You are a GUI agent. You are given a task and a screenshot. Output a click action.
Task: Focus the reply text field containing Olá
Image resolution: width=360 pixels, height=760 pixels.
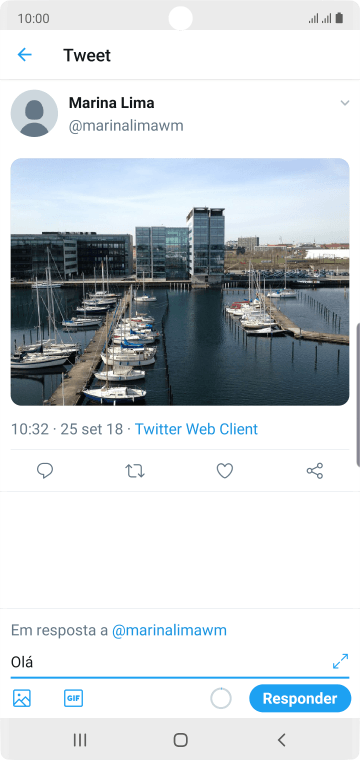[x=170, y=662]
